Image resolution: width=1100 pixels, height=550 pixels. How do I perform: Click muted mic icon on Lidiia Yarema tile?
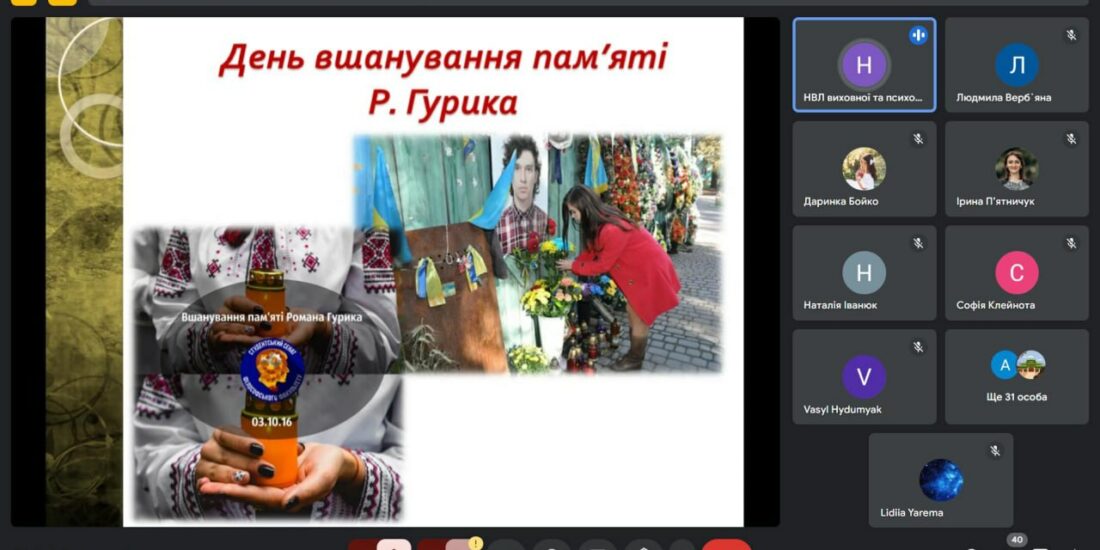coord(995,451)
